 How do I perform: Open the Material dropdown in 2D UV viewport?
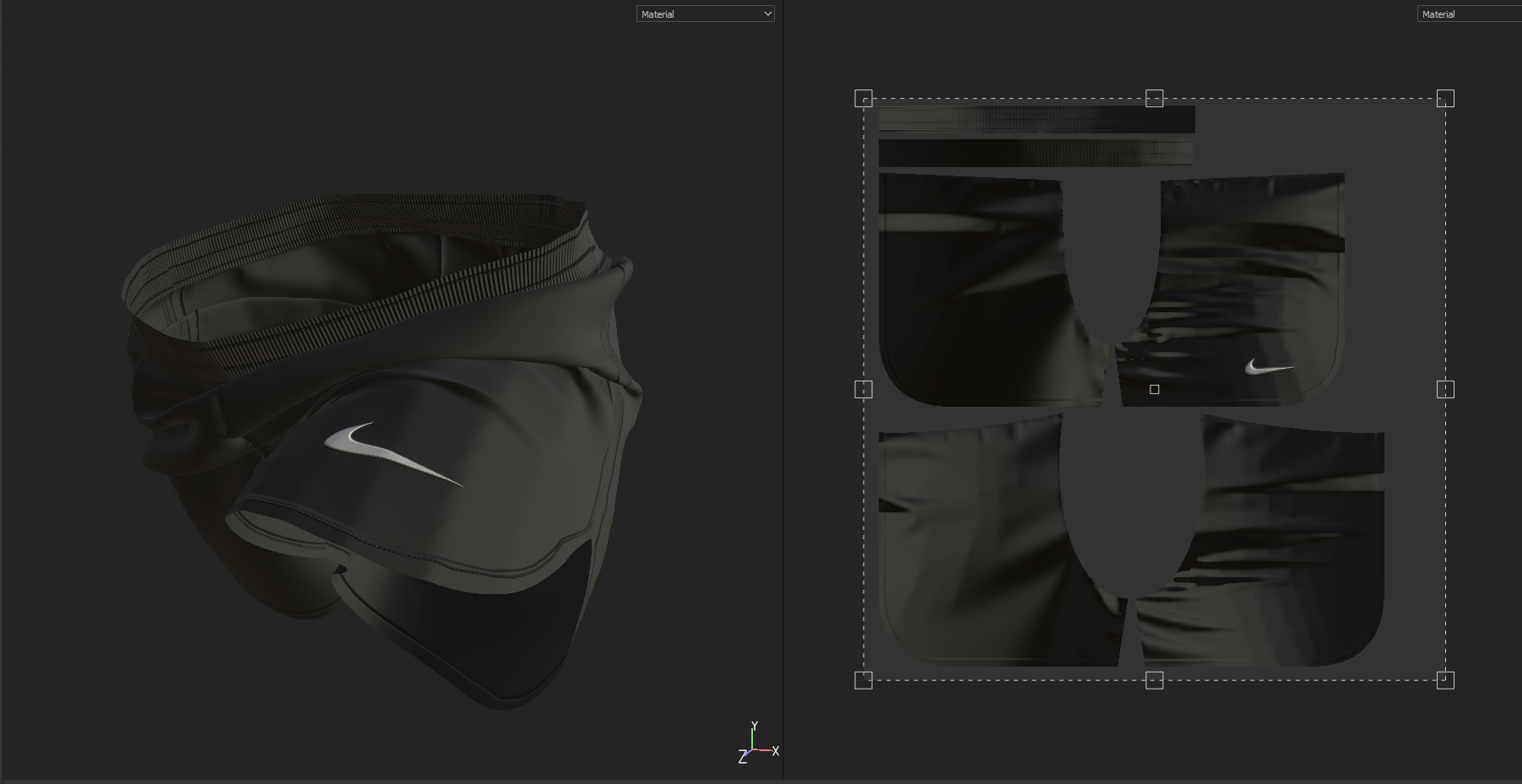pyautogui.click(x=1469, y=14)
